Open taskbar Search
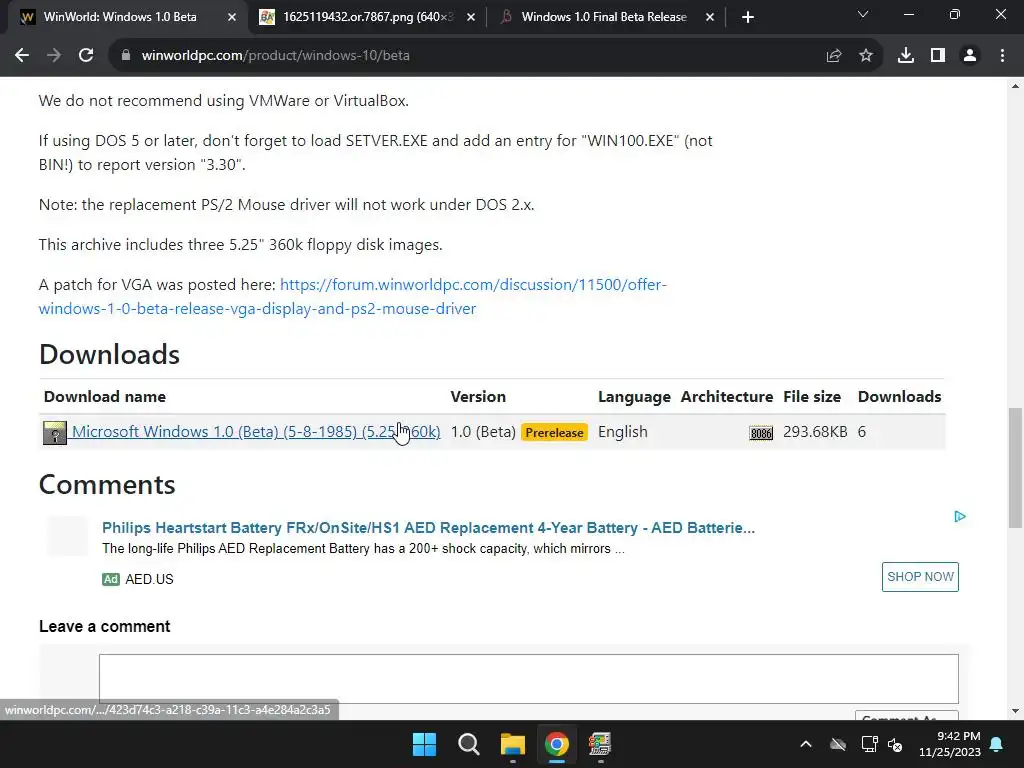This screenshot has width=1024, height=768. pos(468,744)
